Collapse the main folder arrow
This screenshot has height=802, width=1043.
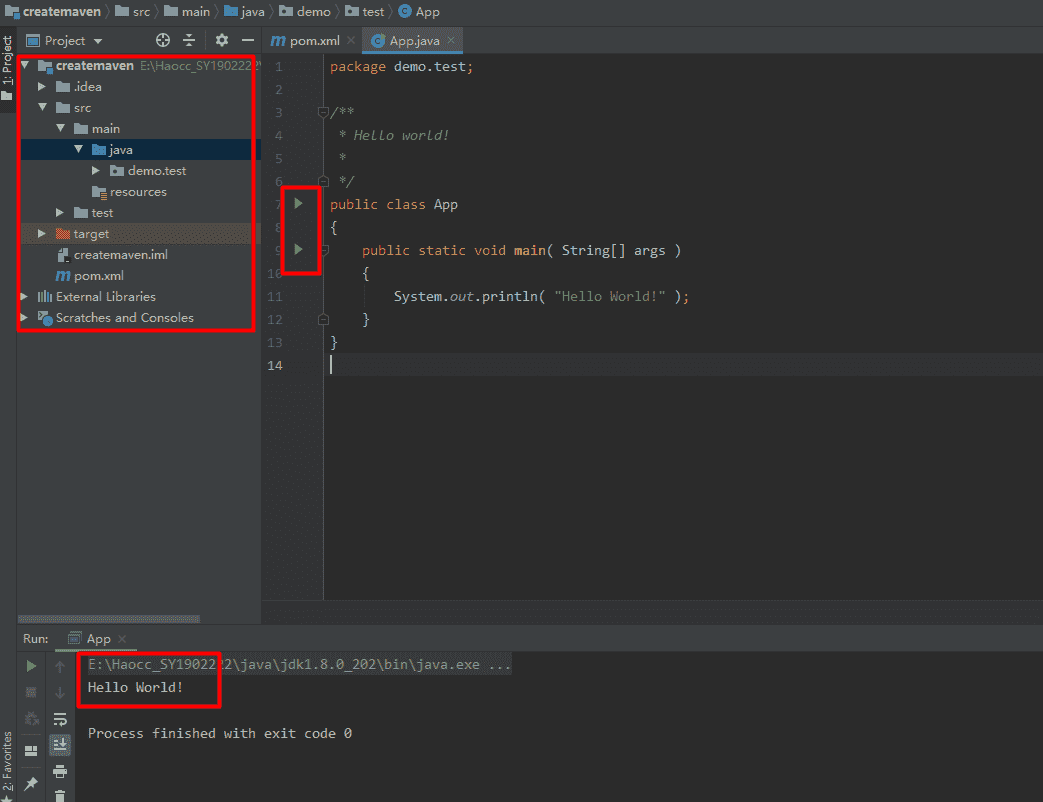click(61, 128)
